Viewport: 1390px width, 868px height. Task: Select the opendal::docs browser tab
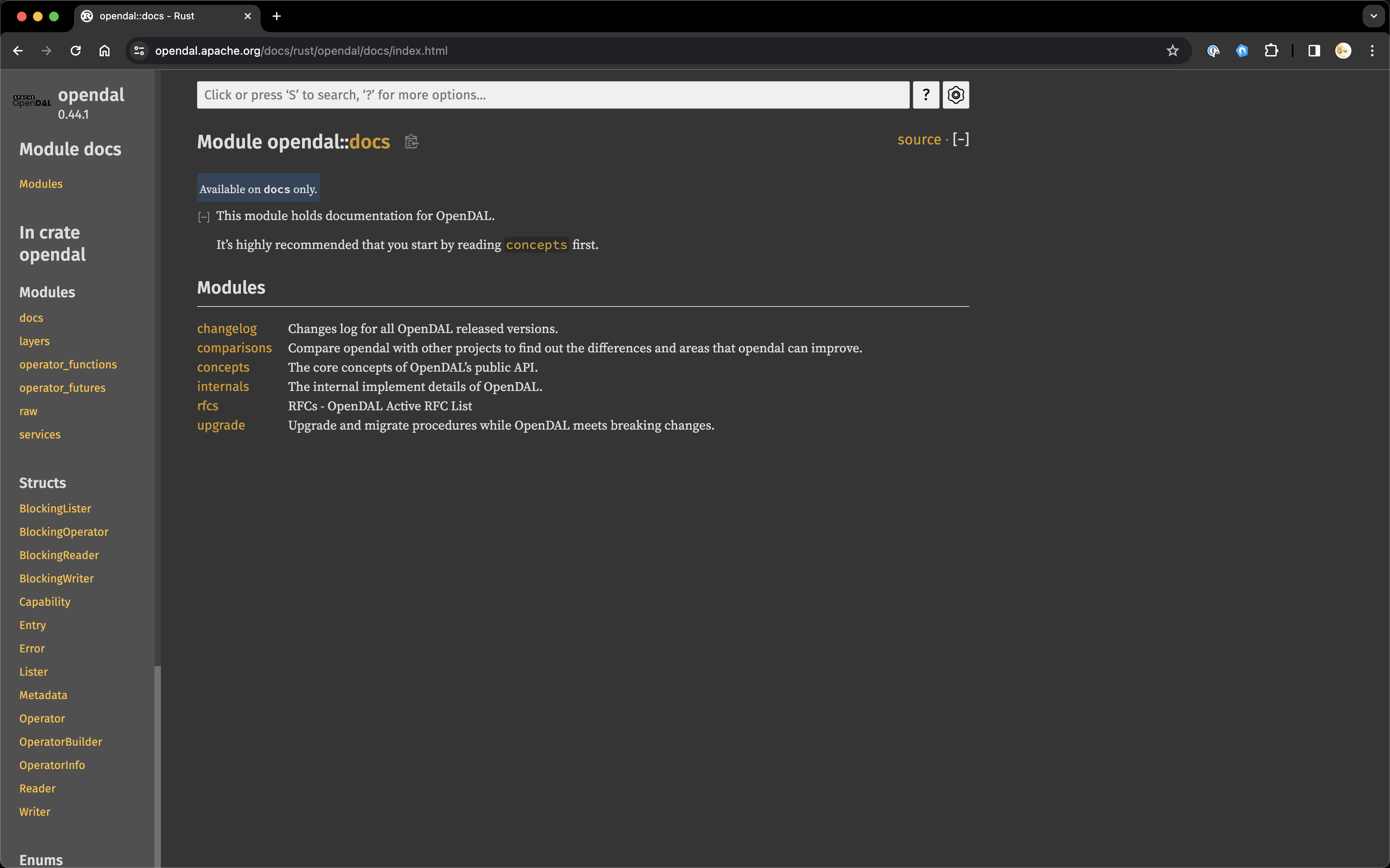167,16
